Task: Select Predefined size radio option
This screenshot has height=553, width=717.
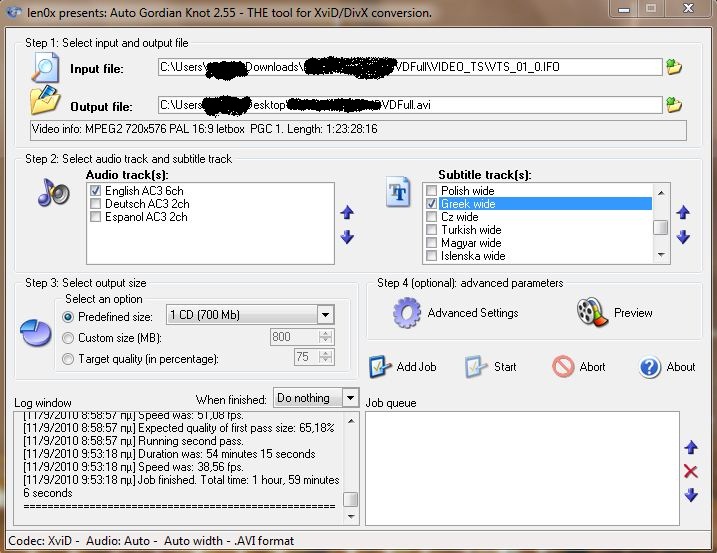Action: tap(68, 317)
